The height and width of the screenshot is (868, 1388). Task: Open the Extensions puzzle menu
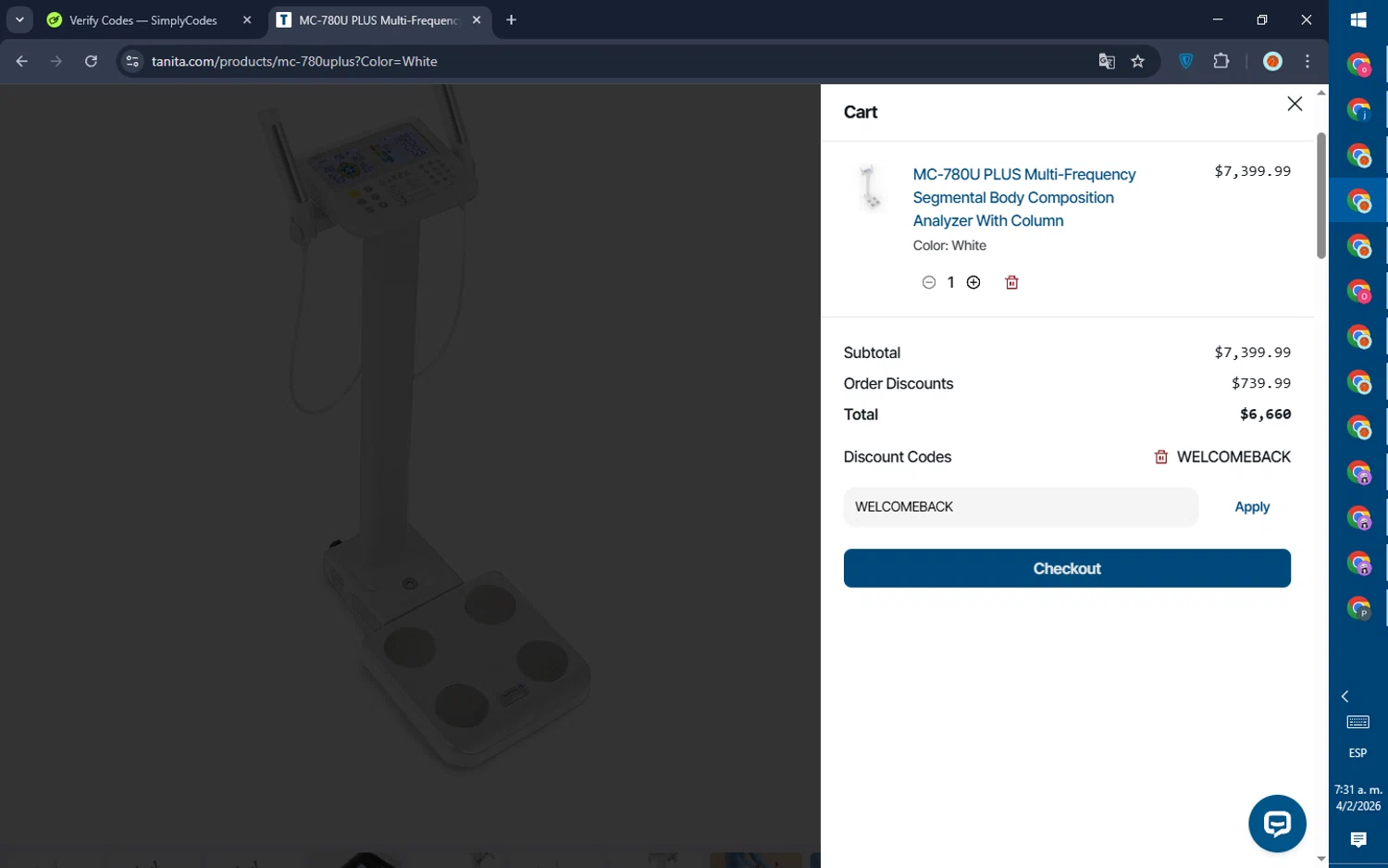tap(1221, 61)
